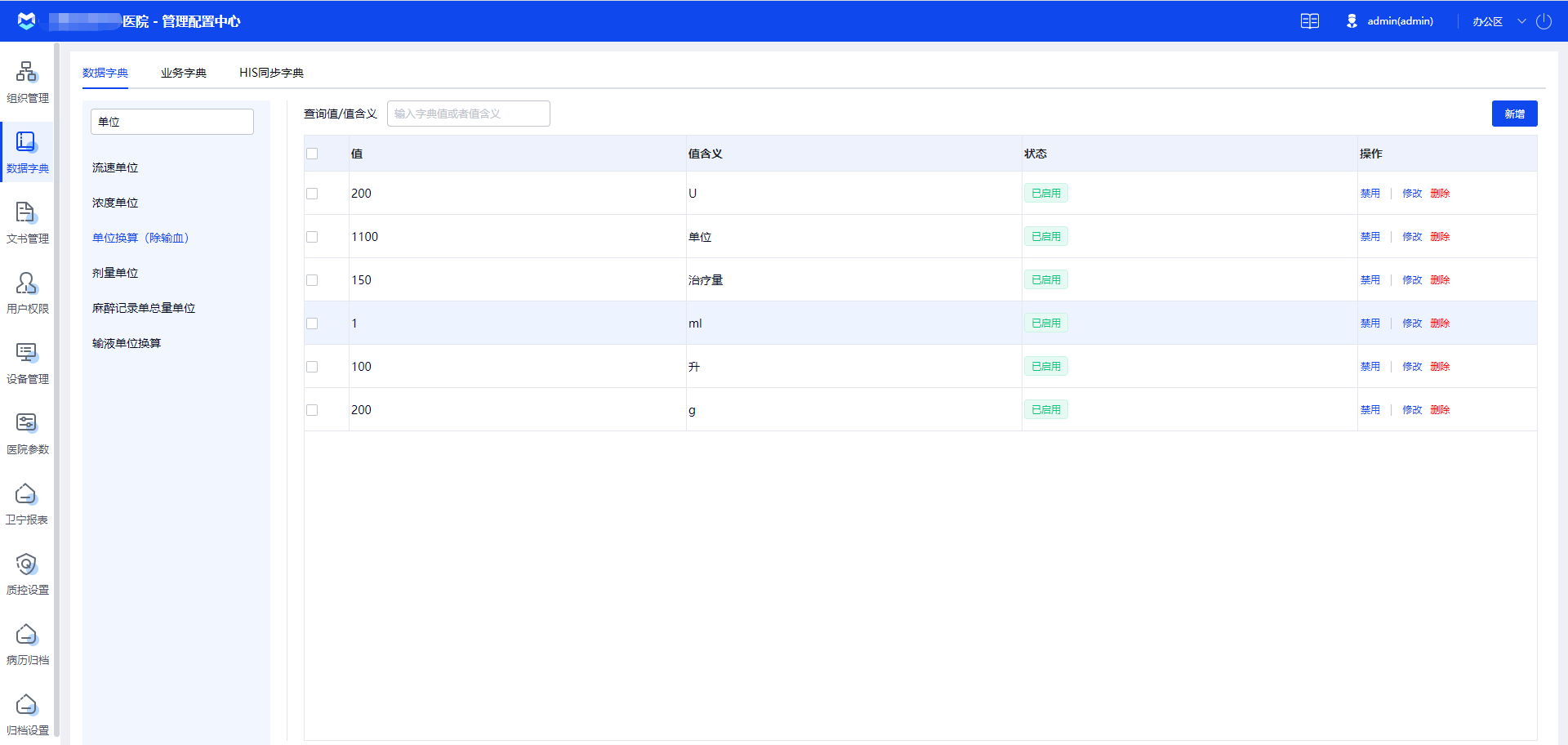
Task: Switch to 数据字典 tab
Action: 105,73
